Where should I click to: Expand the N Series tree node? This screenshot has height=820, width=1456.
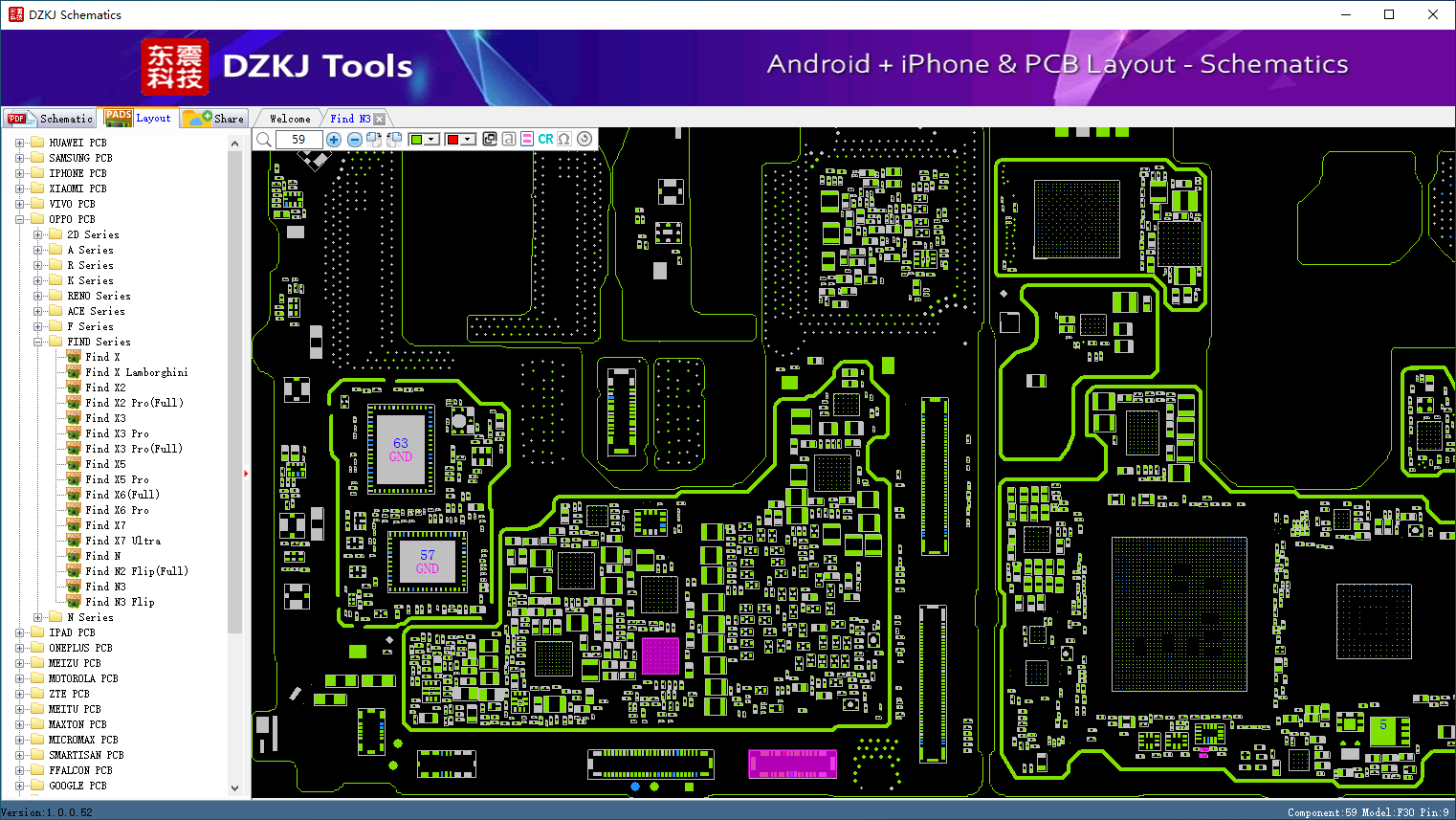[x=37, y=617]
